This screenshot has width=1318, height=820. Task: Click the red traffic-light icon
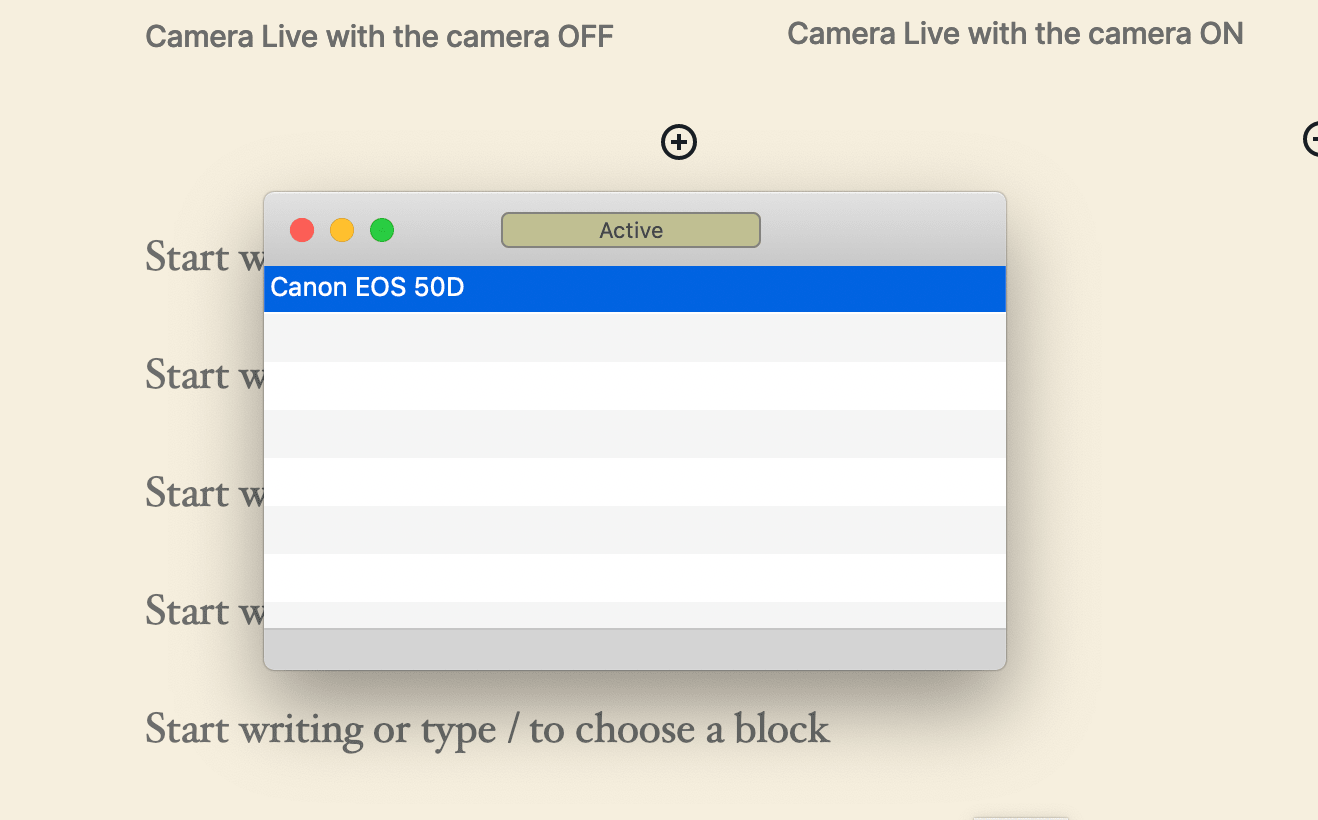tap(301, 229)
